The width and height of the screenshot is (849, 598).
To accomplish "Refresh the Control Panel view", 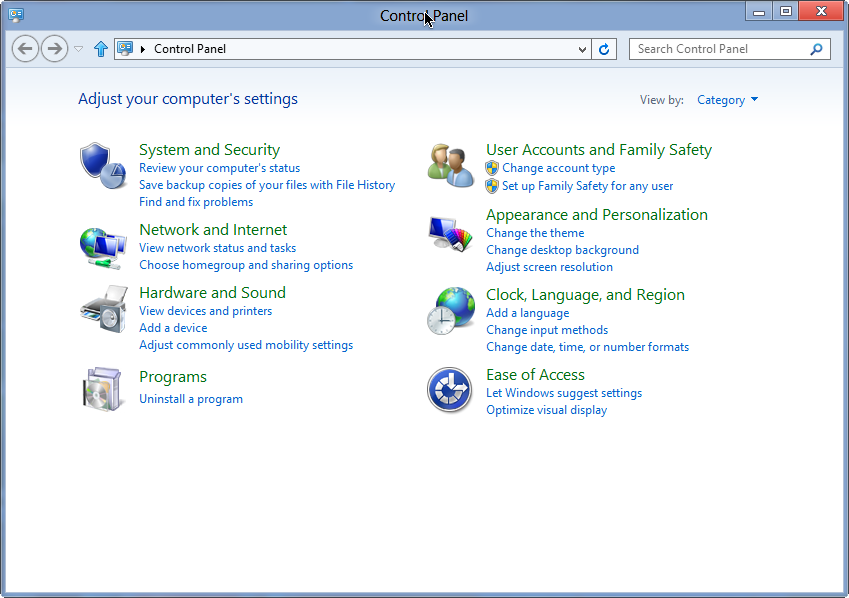I will tap(604, 49).
